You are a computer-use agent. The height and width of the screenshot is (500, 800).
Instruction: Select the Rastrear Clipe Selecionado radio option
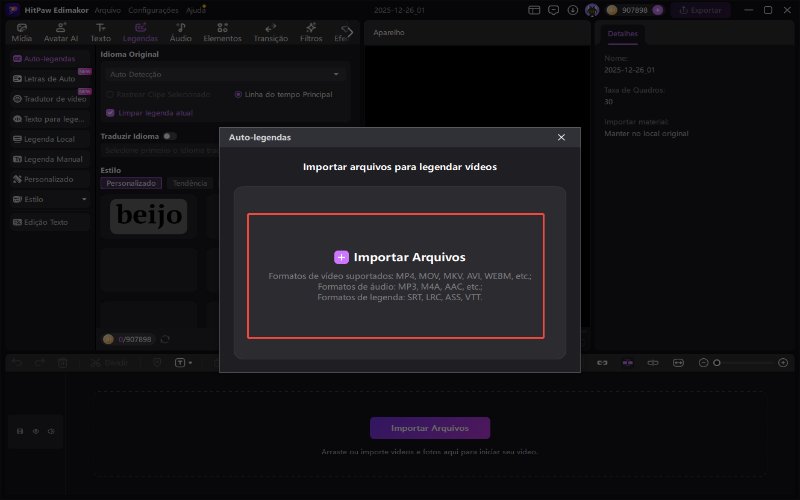click(x=110, y=94)
